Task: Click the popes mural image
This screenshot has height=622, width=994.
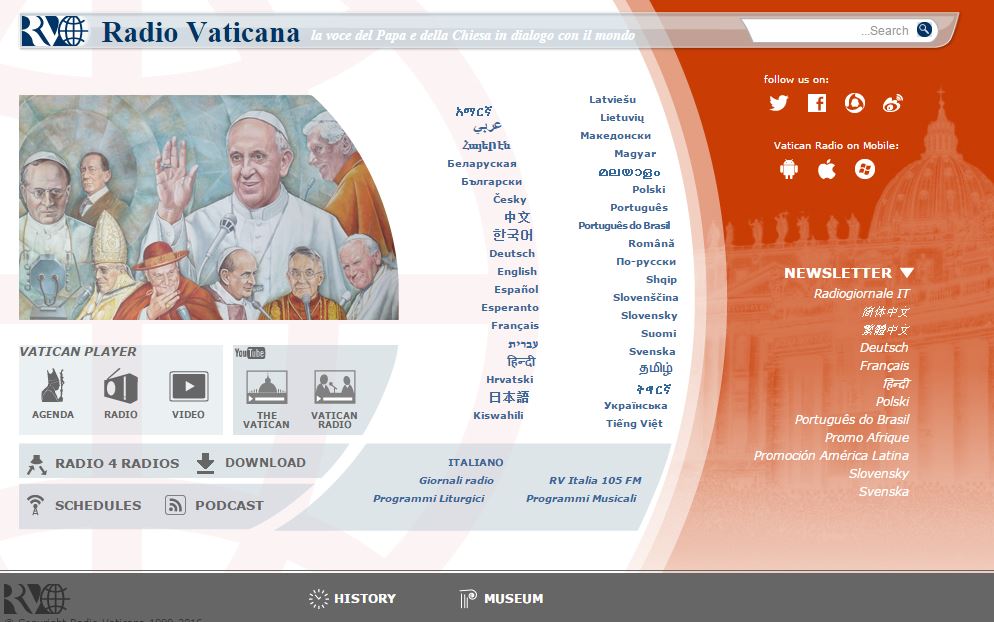Action: click(209, 207)
